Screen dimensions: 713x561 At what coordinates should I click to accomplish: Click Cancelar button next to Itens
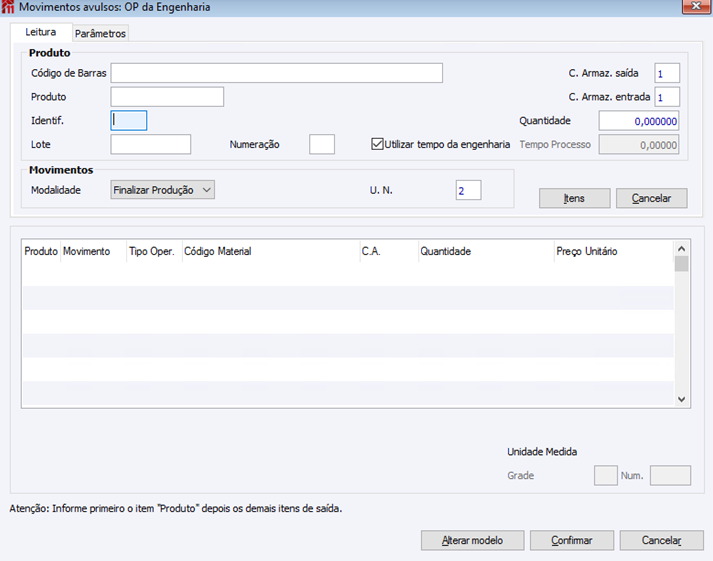click(651, 198)
